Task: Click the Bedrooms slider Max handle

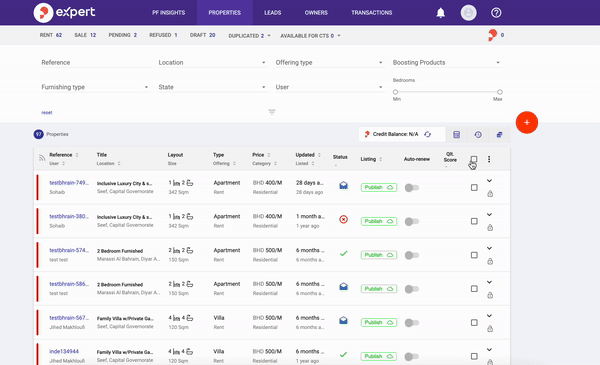Action: [499, 92]
